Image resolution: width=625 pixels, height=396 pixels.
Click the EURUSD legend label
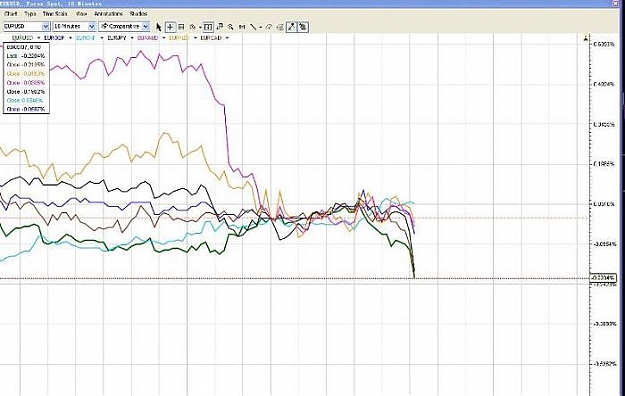click(x=22, y=38)
